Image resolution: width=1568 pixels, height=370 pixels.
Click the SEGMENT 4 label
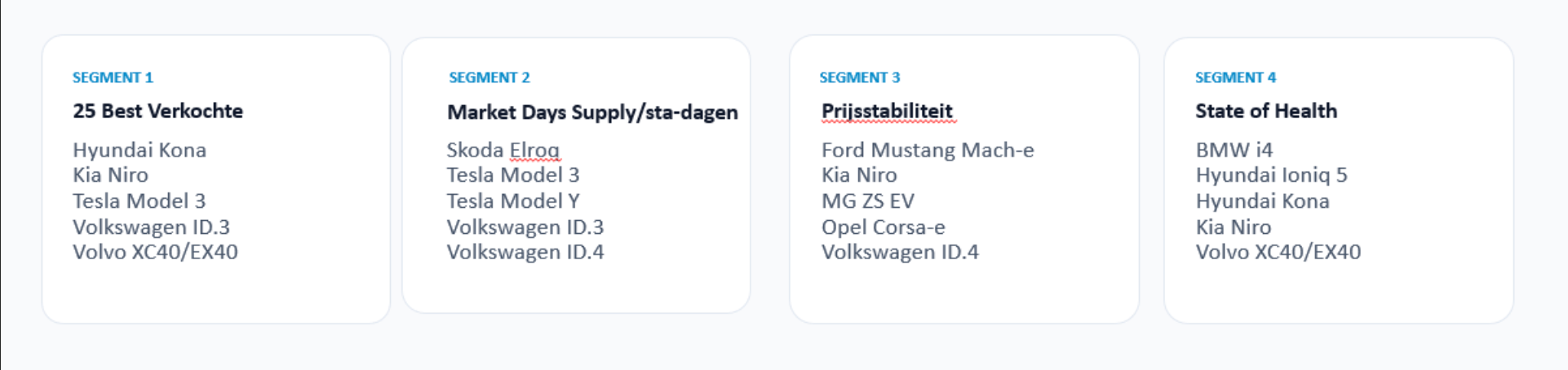pos(1236,77)
